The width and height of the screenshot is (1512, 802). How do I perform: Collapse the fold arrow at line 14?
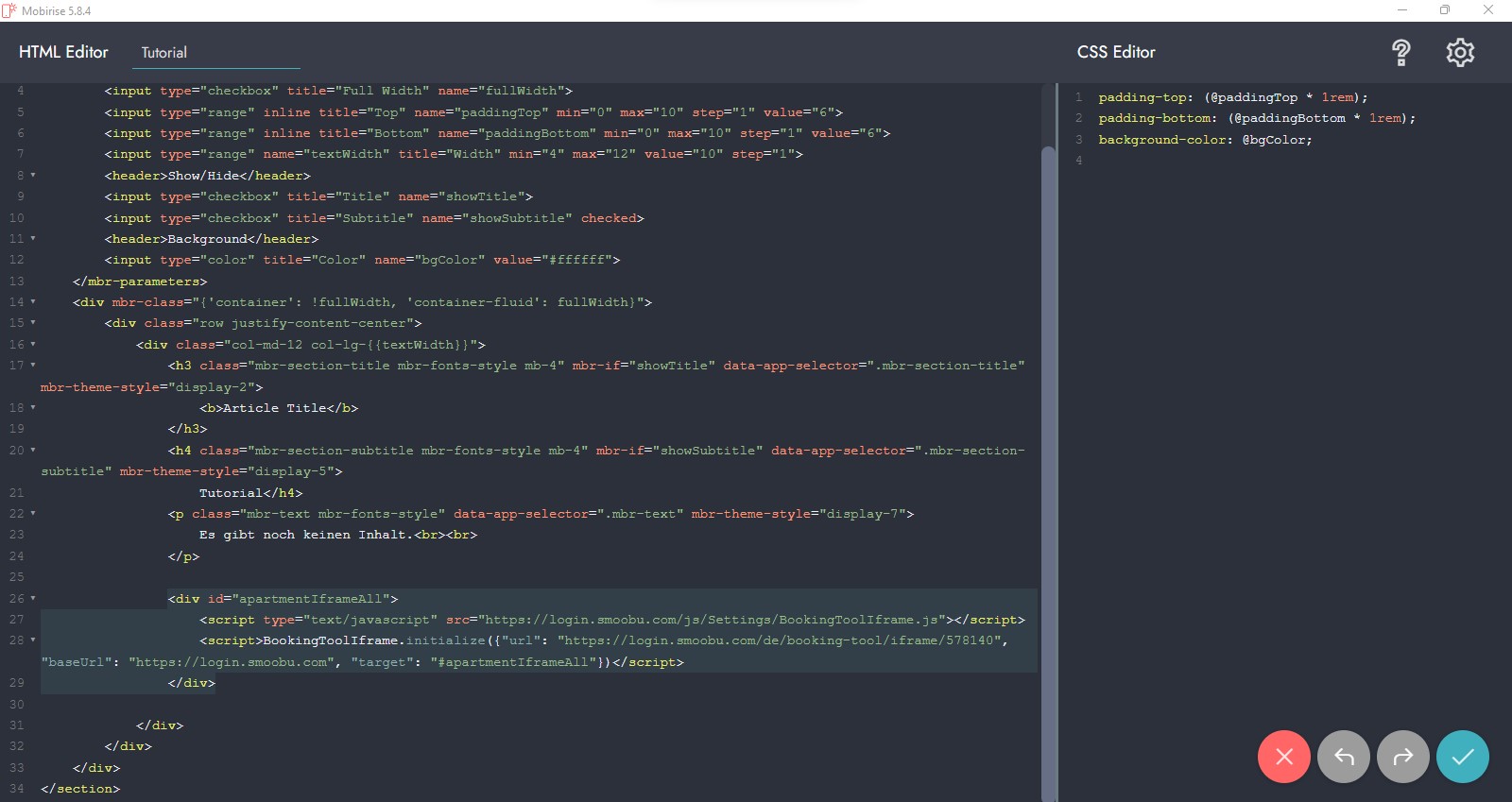[x=33, y=302]
